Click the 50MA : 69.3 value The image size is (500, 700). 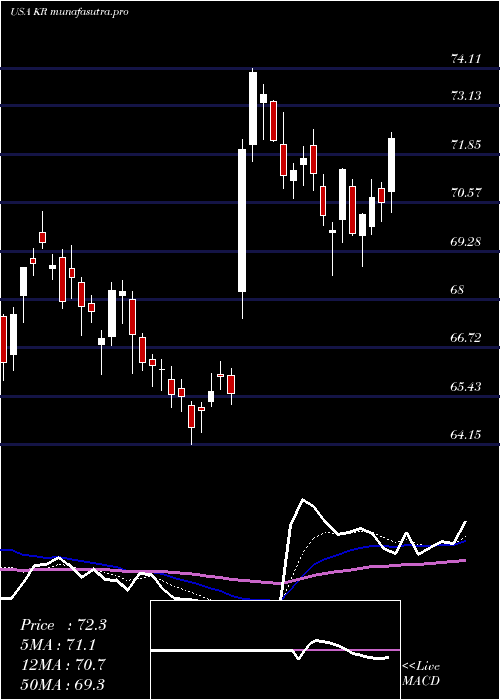coord(63,684)
